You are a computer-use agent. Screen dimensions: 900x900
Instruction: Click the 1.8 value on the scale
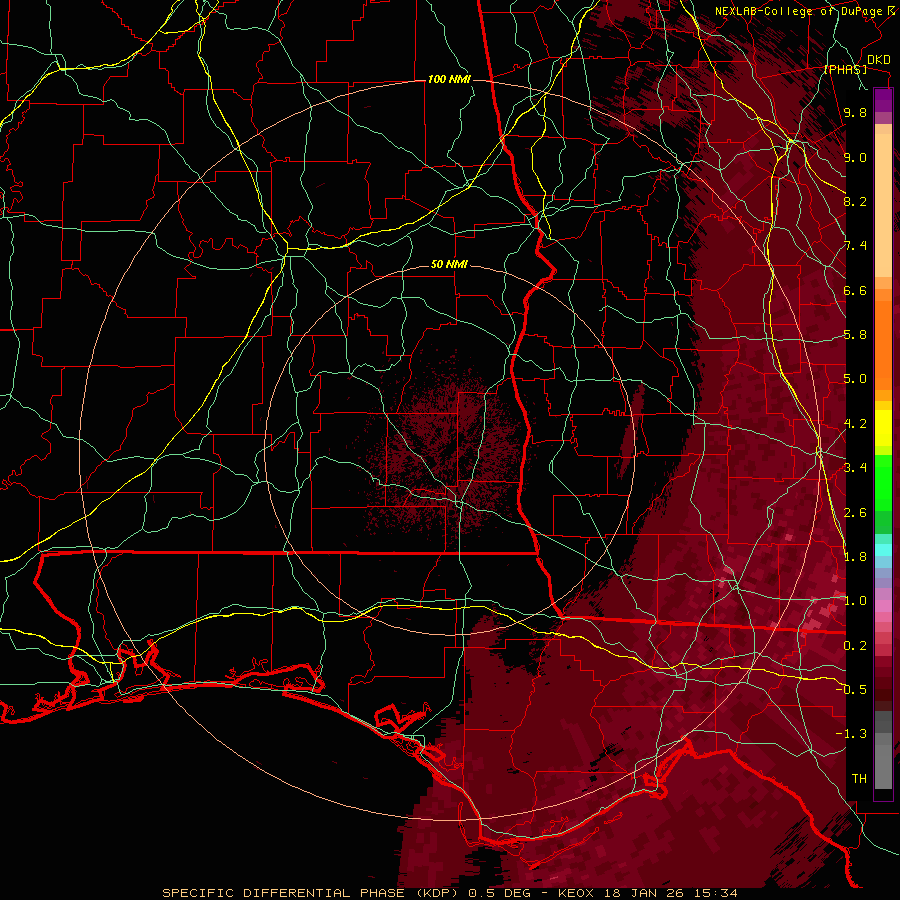[x=855, y=557]
